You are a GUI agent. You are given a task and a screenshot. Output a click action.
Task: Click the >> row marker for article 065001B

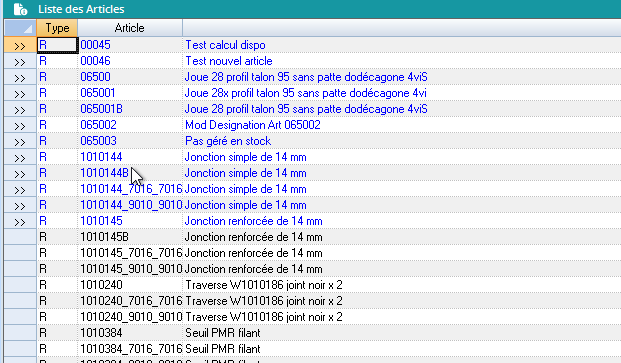[20, 109]
